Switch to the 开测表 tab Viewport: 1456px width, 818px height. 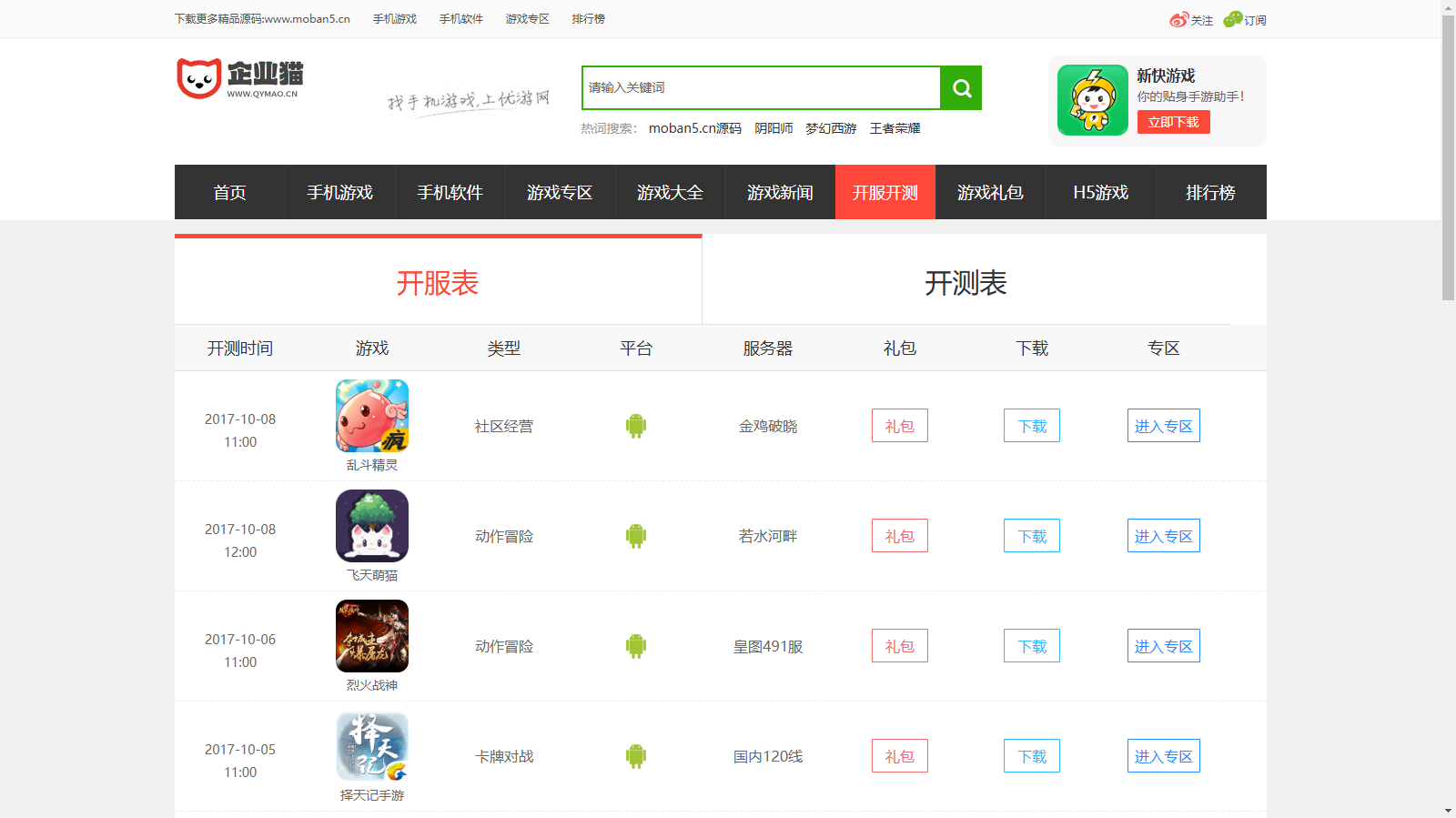point(966,280)
